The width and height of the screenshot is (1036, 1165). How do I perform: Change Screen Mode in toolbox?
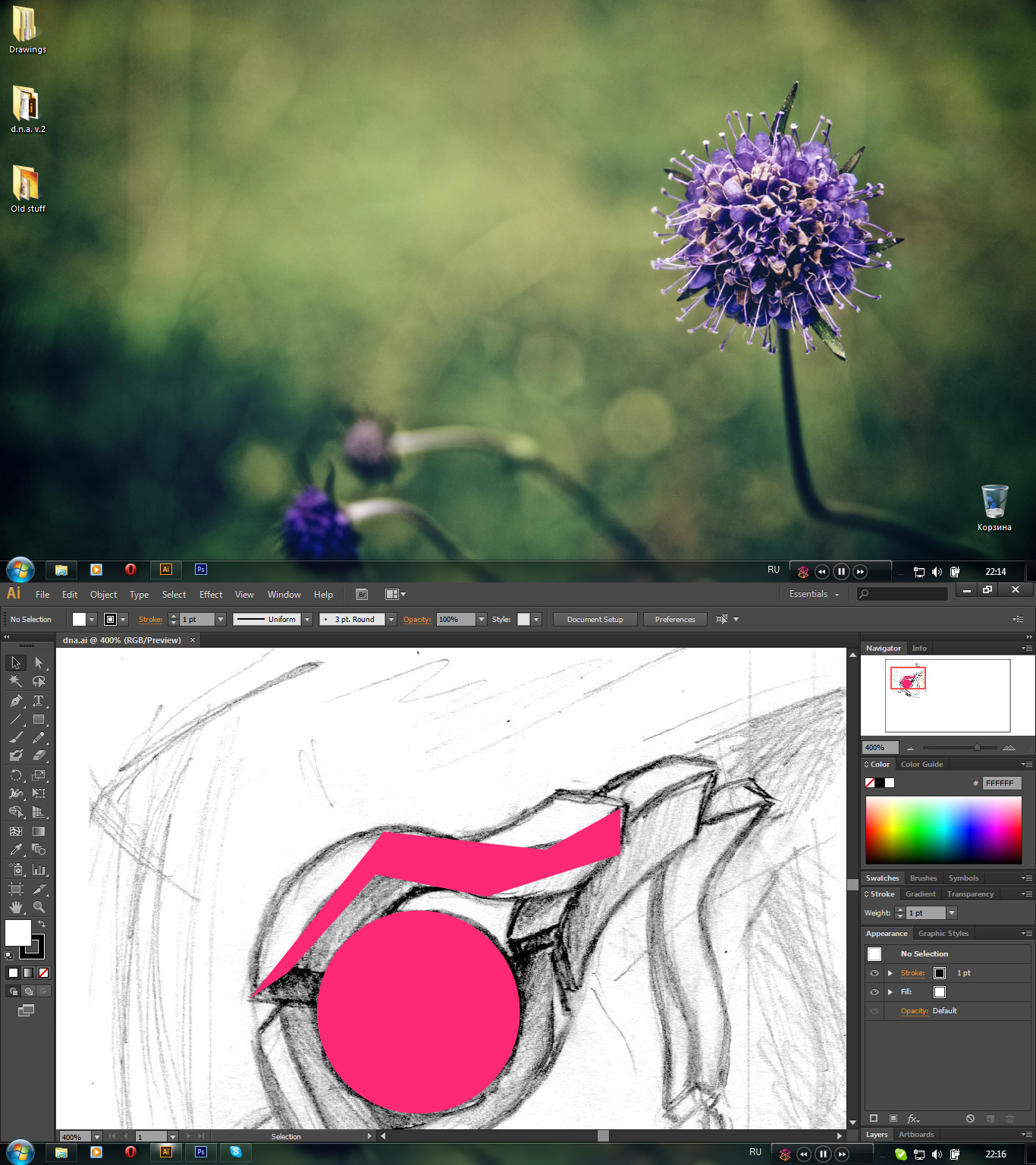point(26,1010)
